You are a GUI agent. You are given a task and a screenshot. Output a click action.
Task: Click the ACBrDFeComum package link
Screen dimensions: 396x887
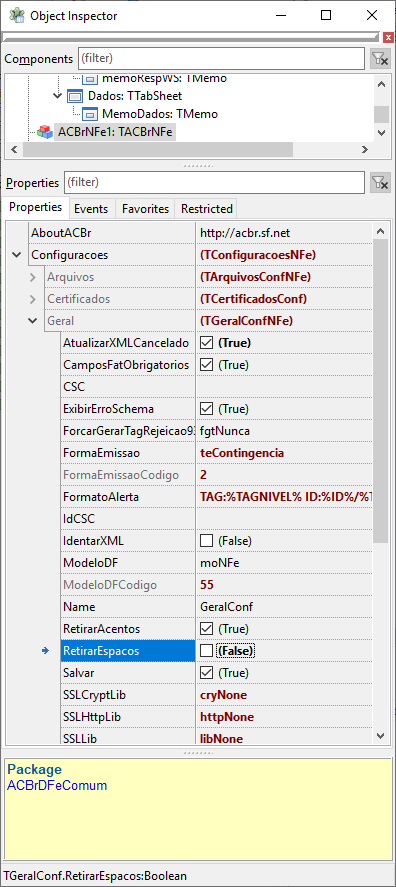57,786
